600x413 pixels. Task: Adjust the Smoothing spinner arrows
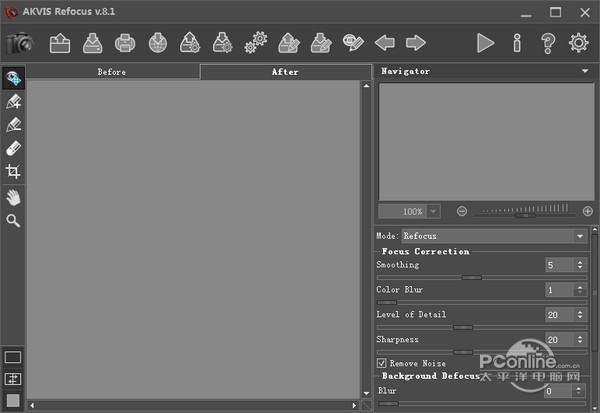pos(580,265)
